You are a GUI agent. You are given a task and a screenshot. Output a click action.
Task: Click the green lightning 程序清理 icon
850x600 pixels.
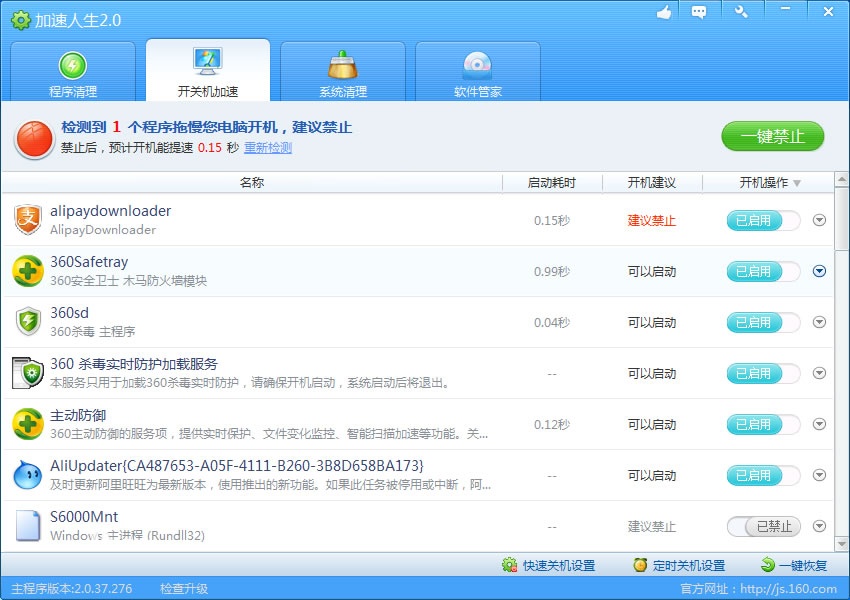[x=73, y=66]
